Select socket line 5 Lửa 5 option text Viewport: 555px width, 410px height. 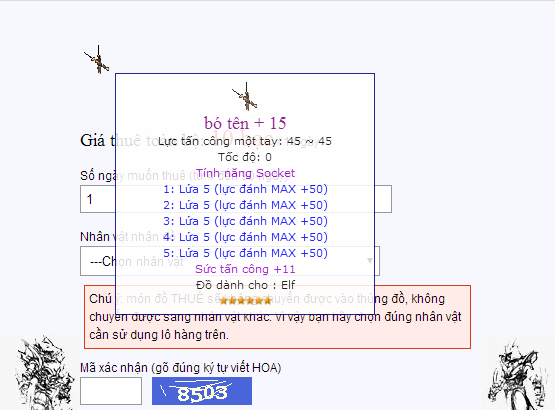[x=245, y=253]
